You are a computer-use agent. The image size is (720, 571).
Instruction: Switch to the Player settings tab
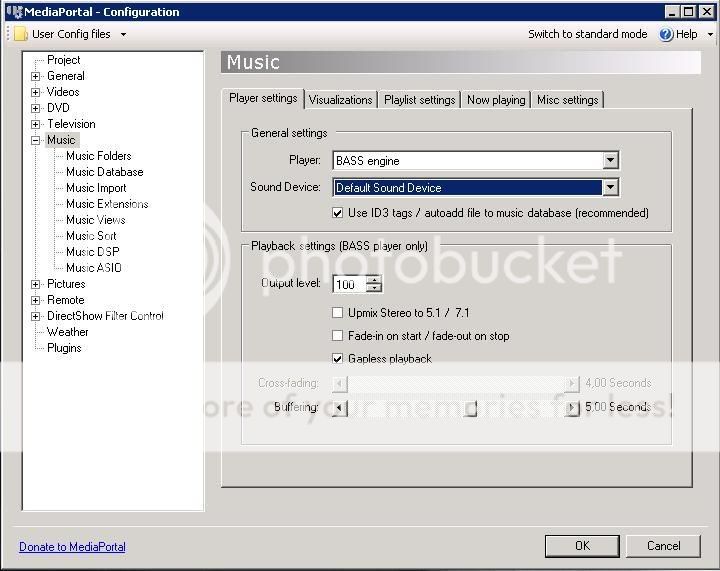coord(263,98)
